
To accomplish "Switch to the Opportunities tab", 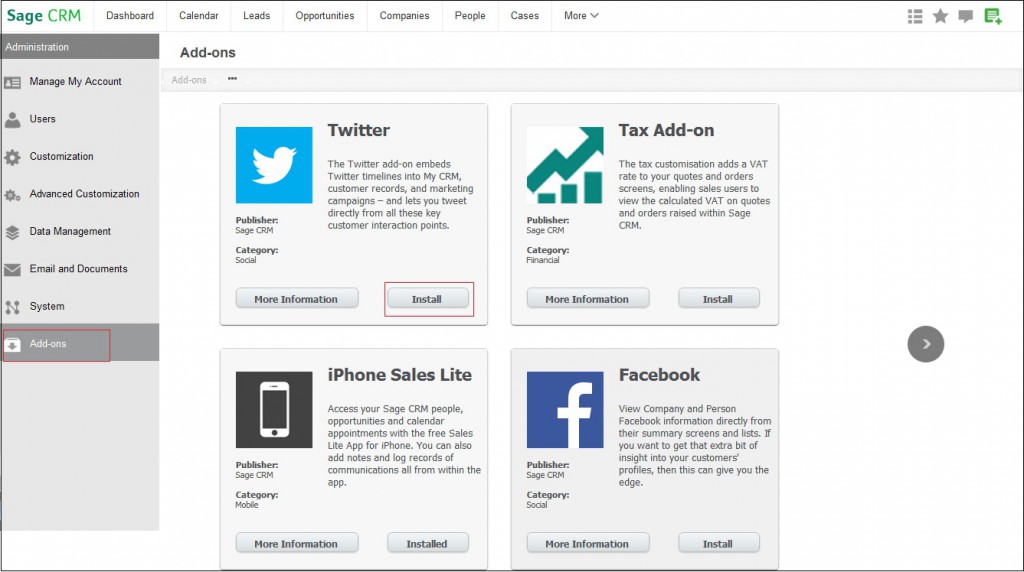I will click(x=325, y=16).
